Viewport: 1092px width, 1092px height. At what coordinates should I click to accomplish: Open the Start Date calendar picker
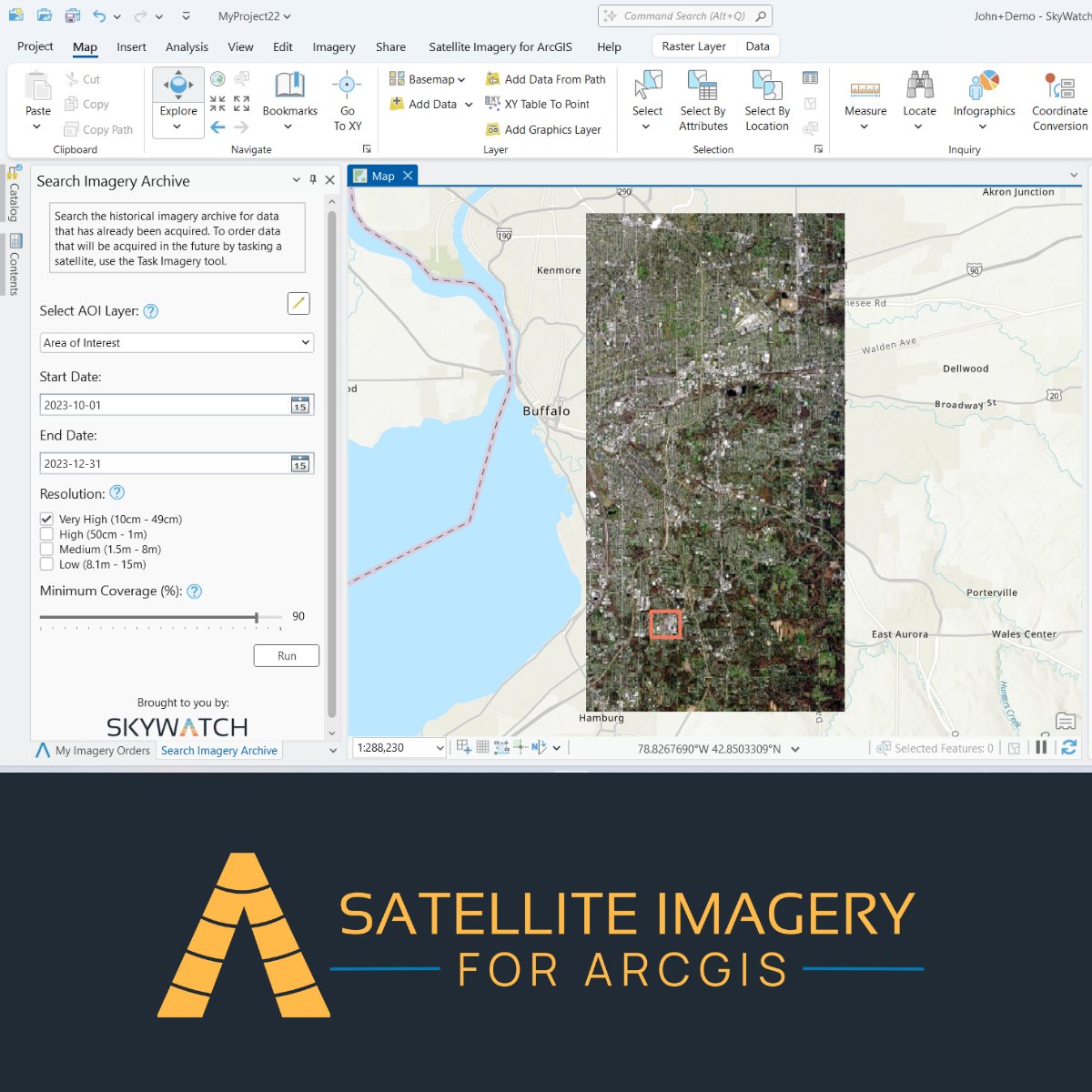point(300,405)
